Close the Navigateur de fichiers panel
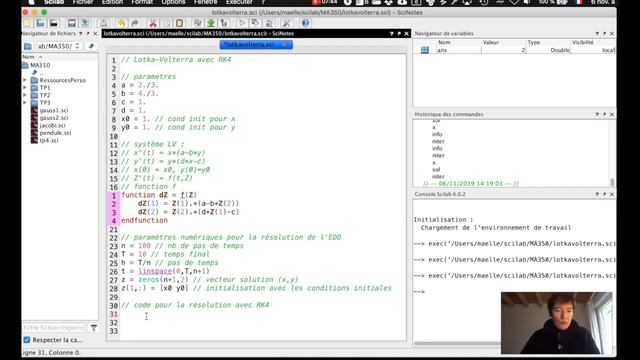This screenshot has width=640, height=360. (95, 33)
